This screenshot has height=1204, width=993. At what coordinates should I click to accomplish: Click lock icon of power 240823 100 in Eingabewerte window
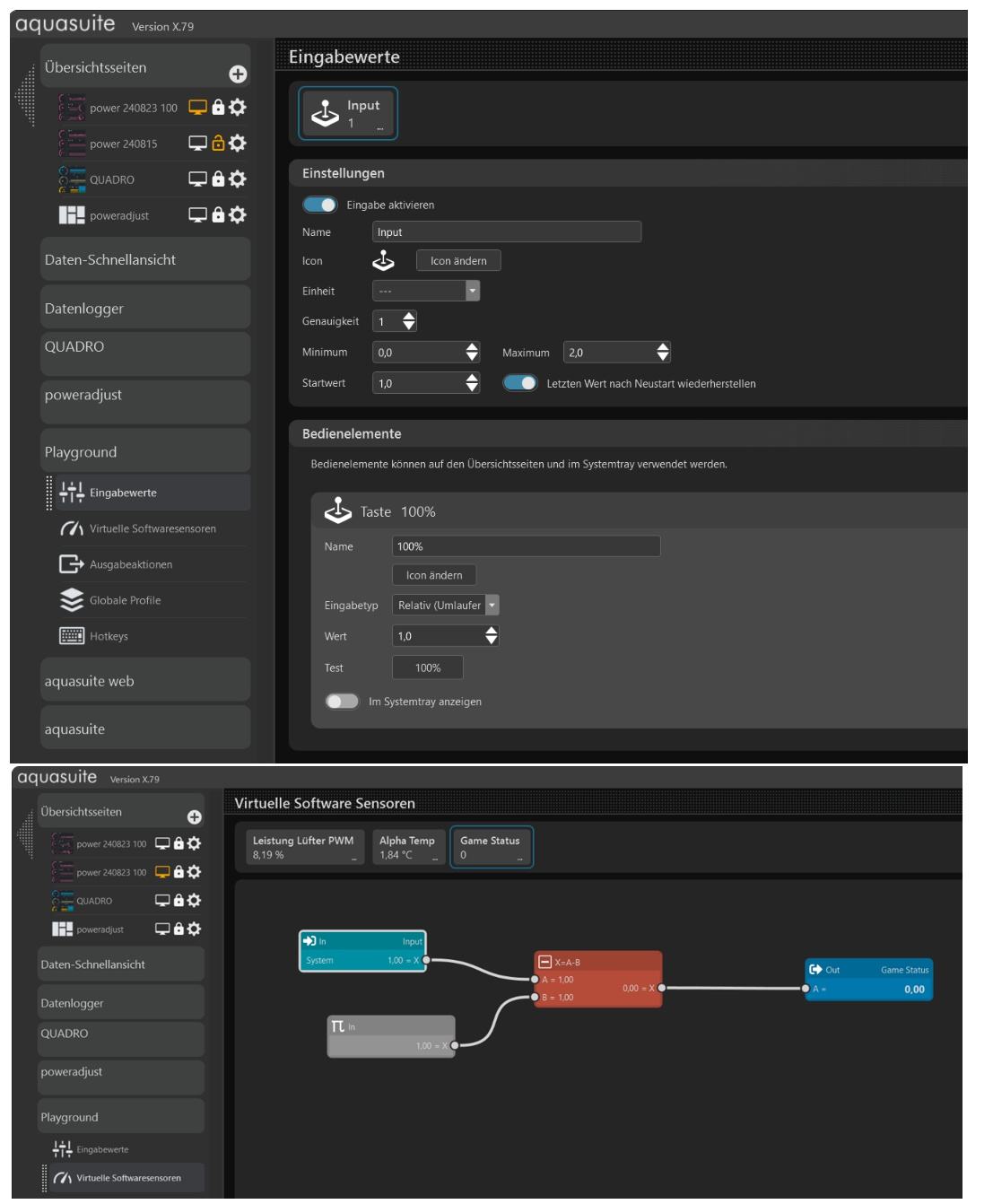218,107
